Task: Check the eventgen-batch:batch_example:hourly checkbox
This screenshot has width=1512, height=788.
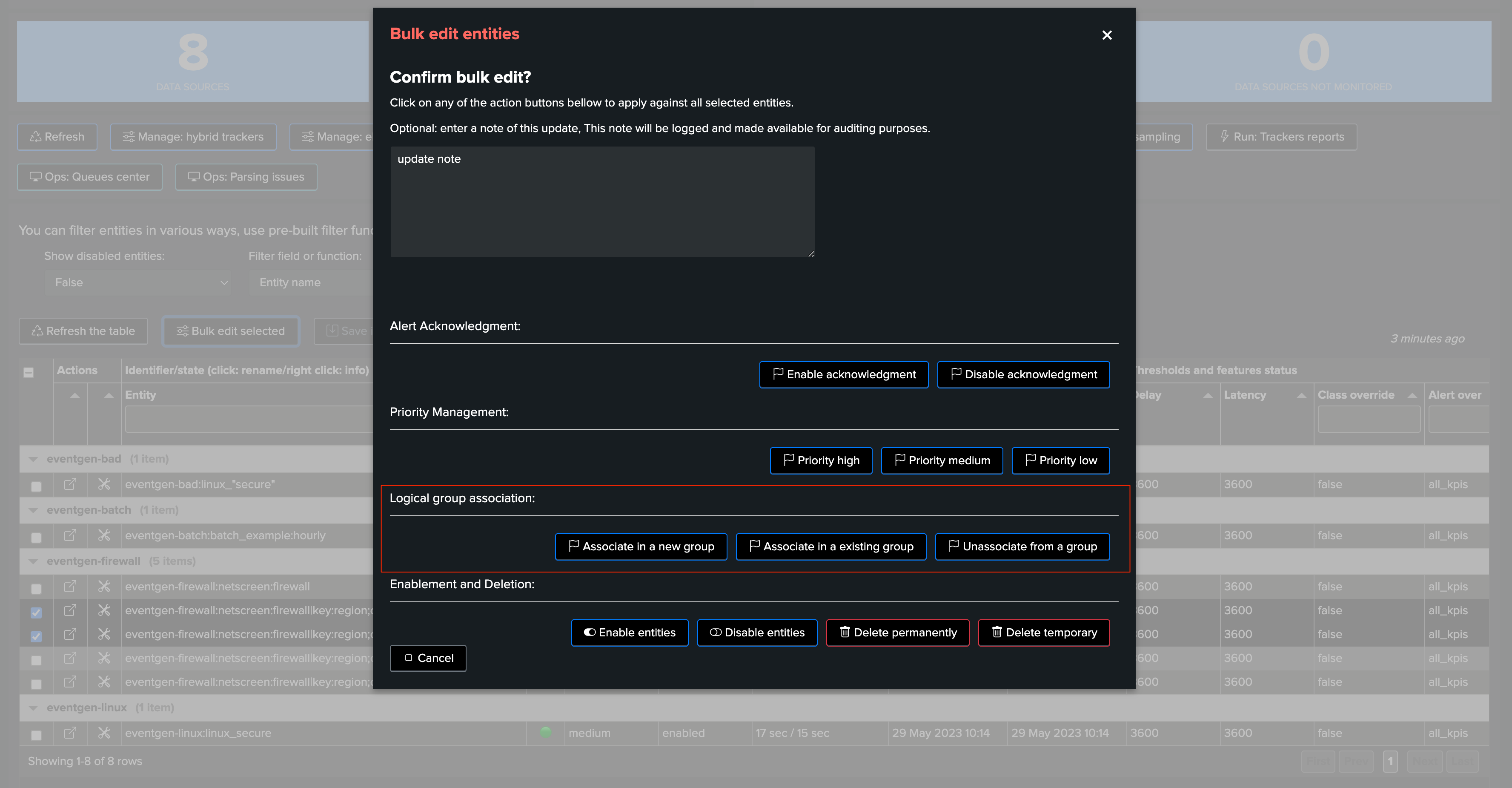Action: click(x=36, y=538)
